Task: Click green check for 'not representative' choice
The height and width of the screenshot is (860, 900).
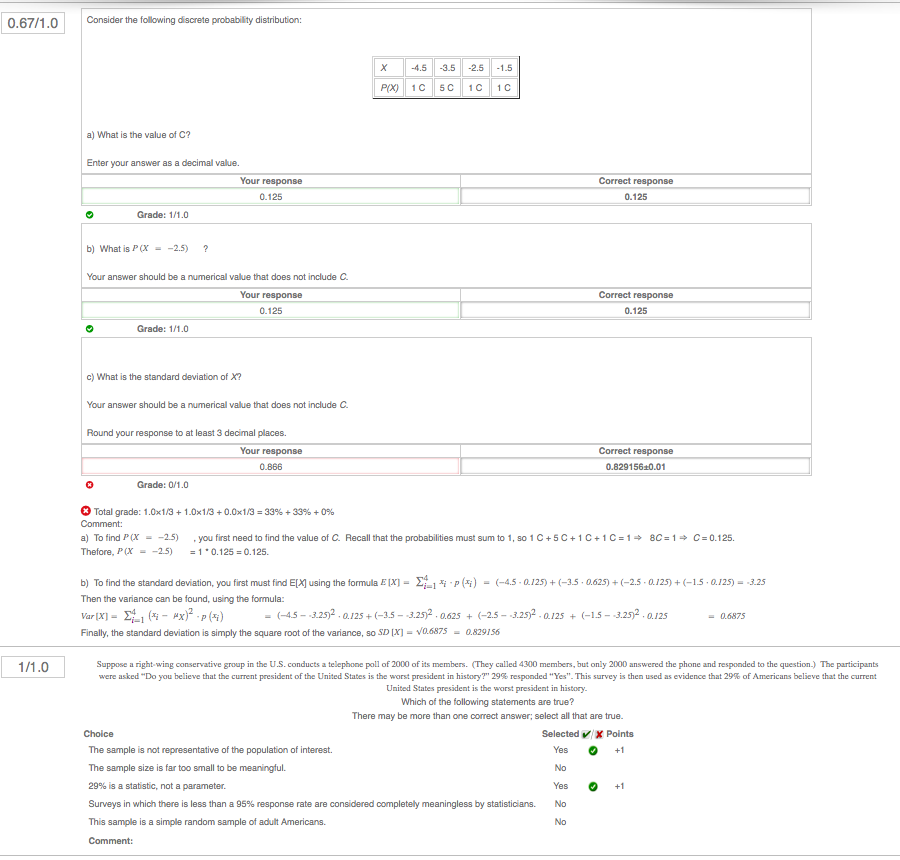Action: click(x=593, y=750)
